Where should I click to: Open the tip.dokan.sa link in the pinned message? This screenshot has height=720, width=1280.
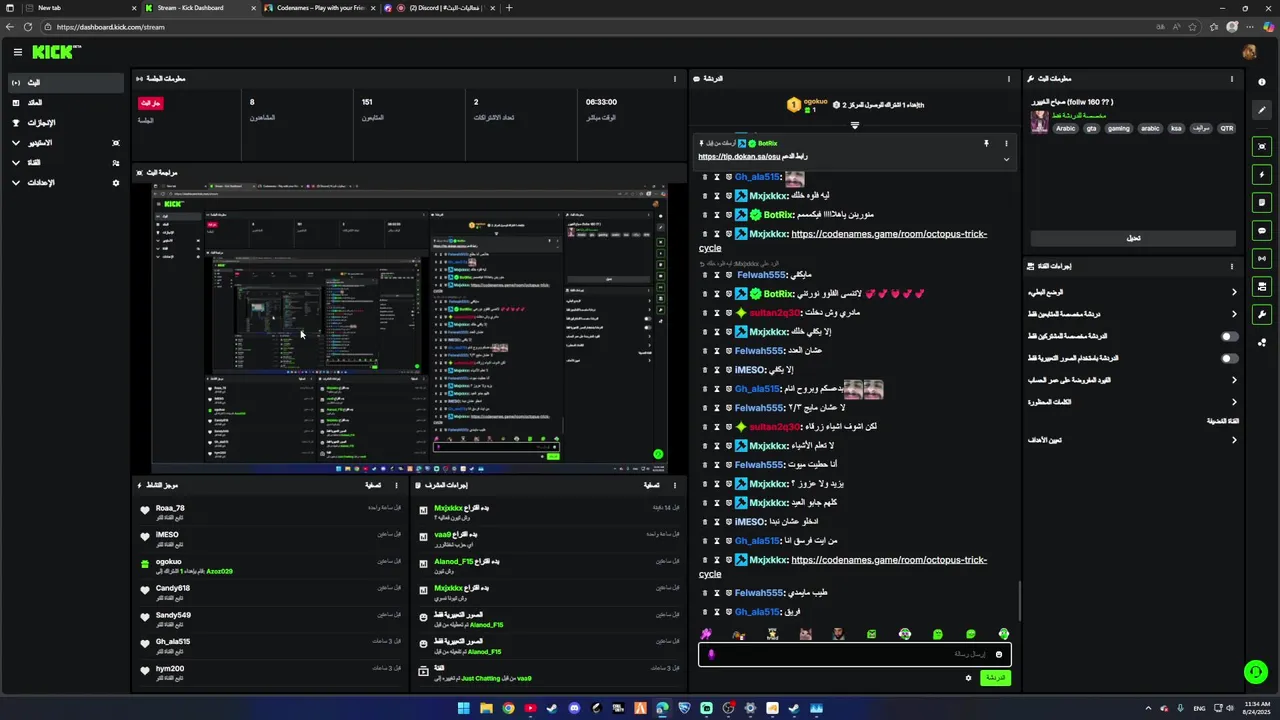pyautogui.click(x=739, y=157)
